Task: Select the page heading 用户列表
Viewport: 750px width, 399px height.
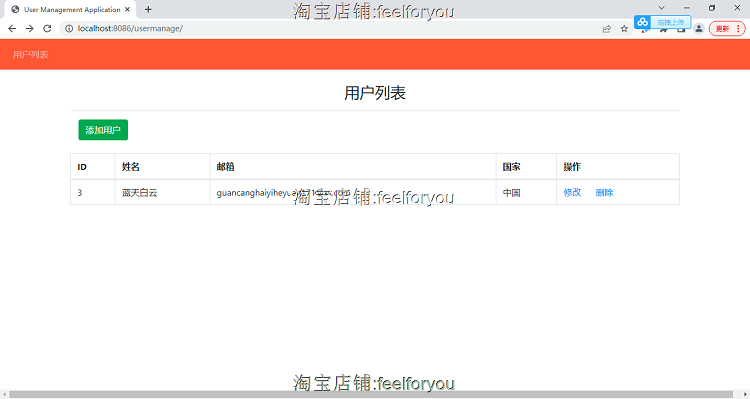Action: [375, 93]
